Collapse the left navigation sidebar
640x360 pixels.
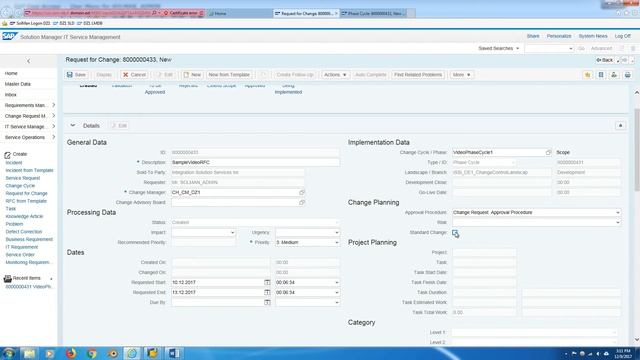click(x=29, y=61)
